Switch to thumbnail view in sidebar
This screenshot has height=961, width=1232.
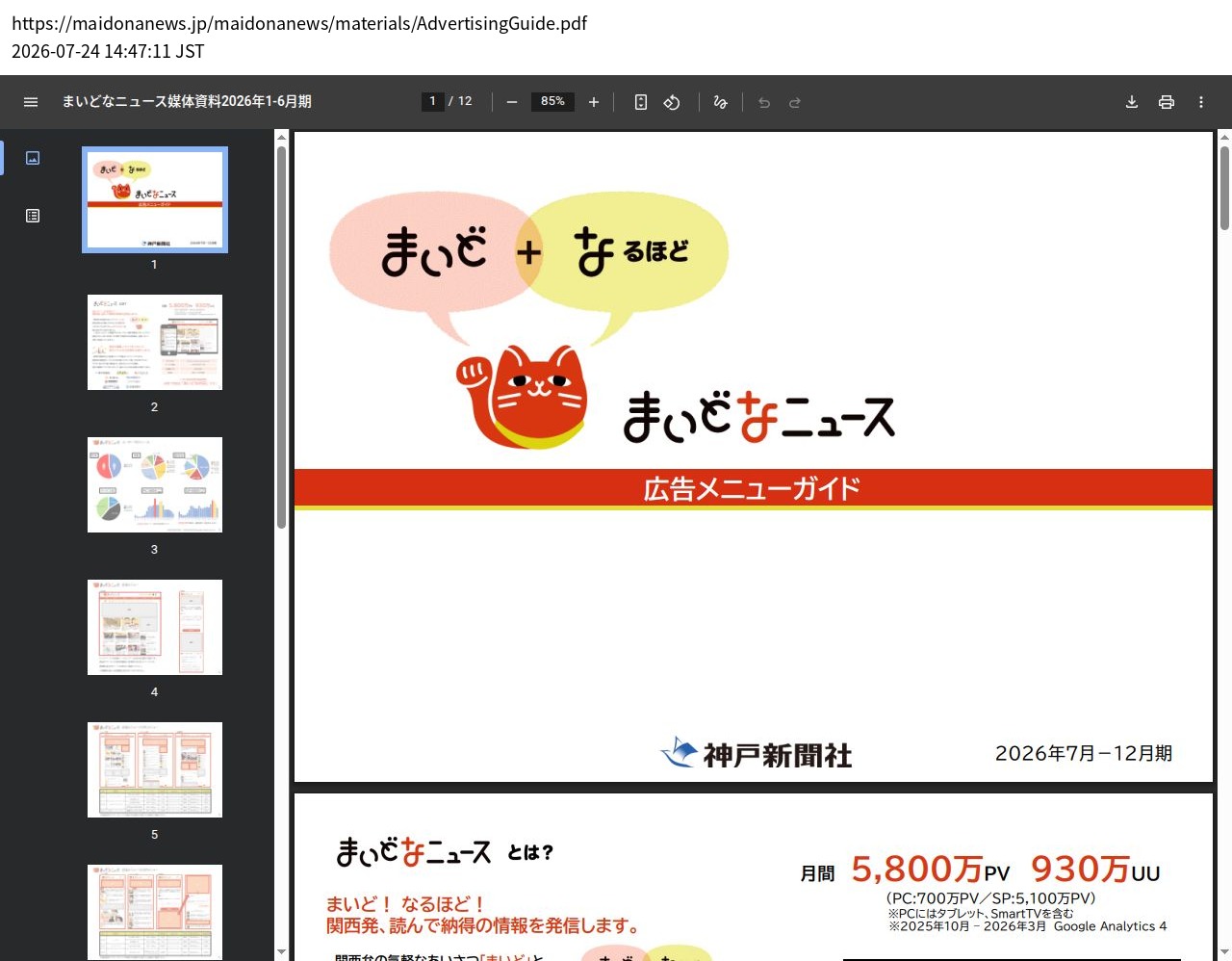(33, 158)
